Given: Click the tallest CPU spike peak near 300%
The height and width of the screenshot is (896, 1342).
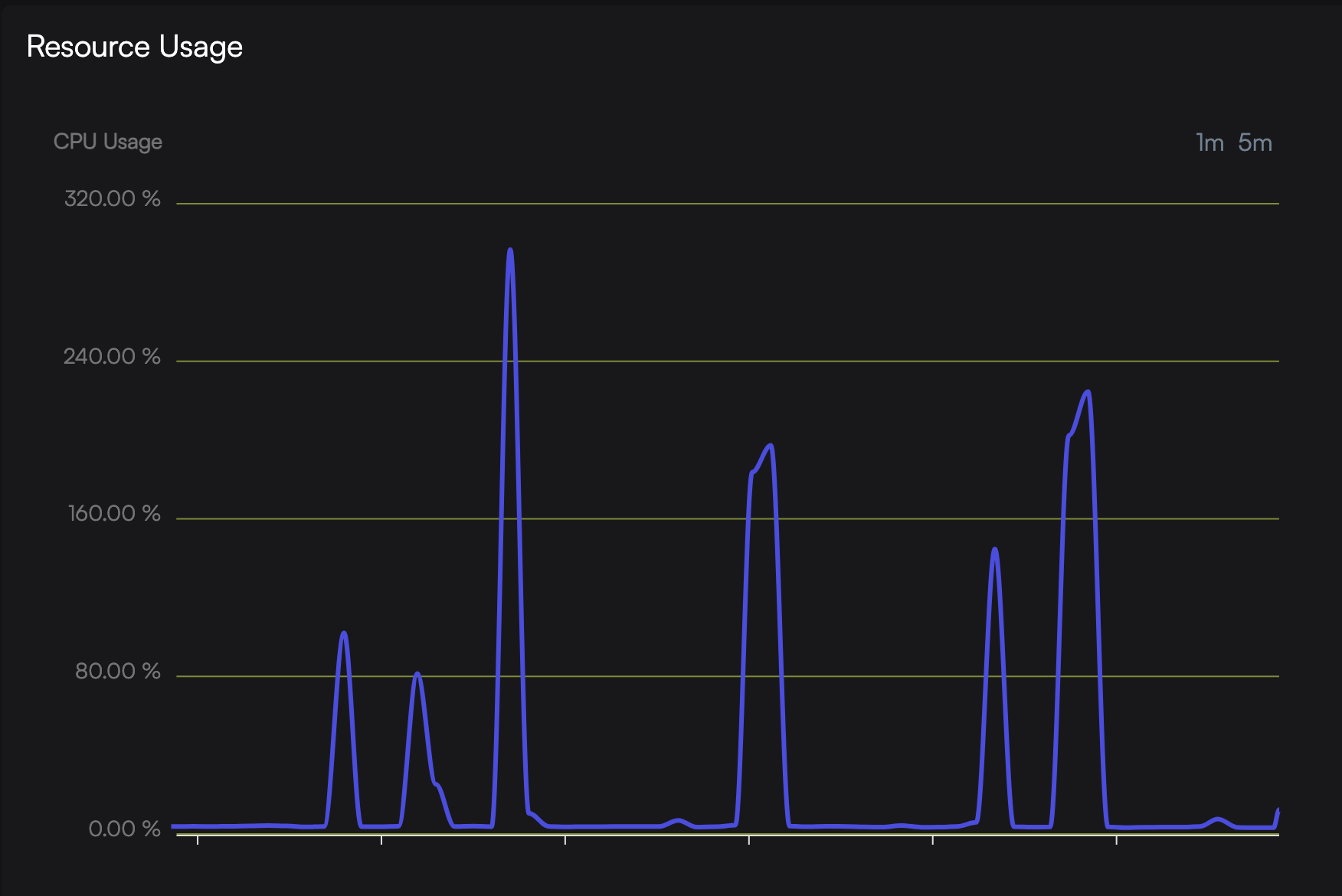Looking at the screenshot, I should [510, 250].
